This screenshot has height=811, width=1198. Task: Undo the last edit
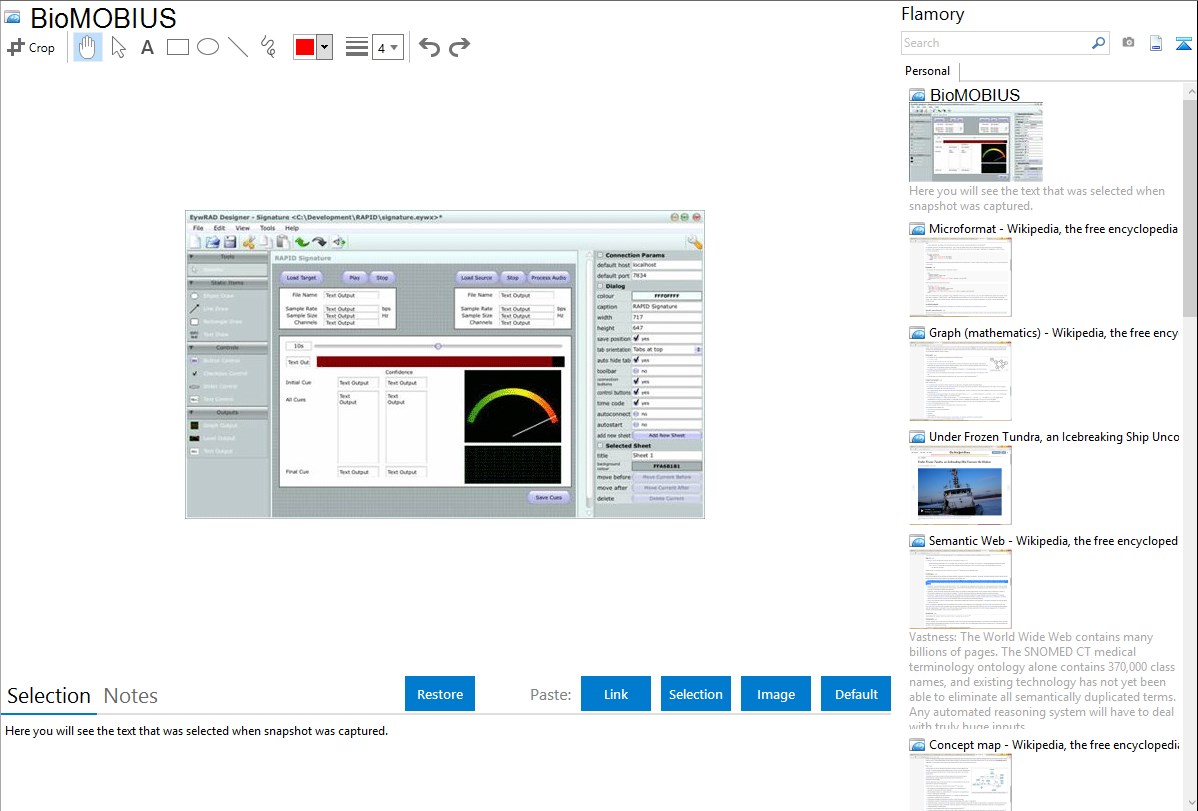[429, 47]
